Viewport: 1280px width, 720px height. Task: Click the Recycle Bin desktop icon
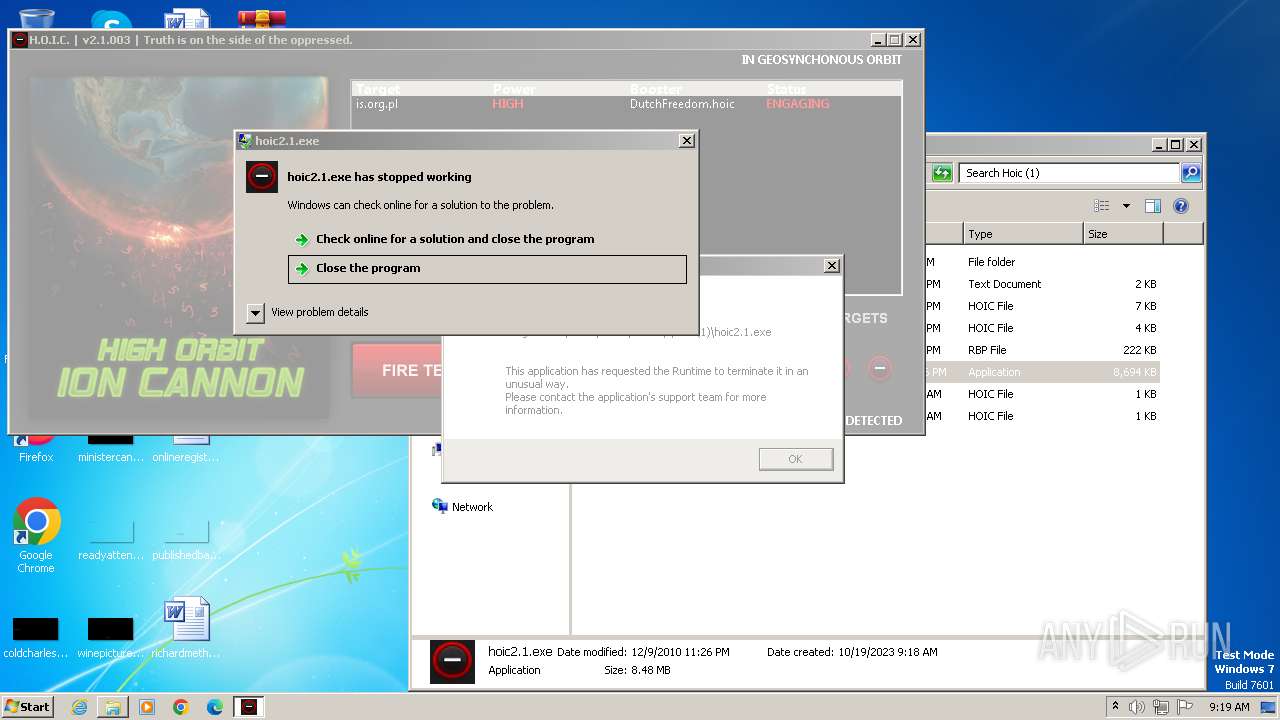coord(36,17)
